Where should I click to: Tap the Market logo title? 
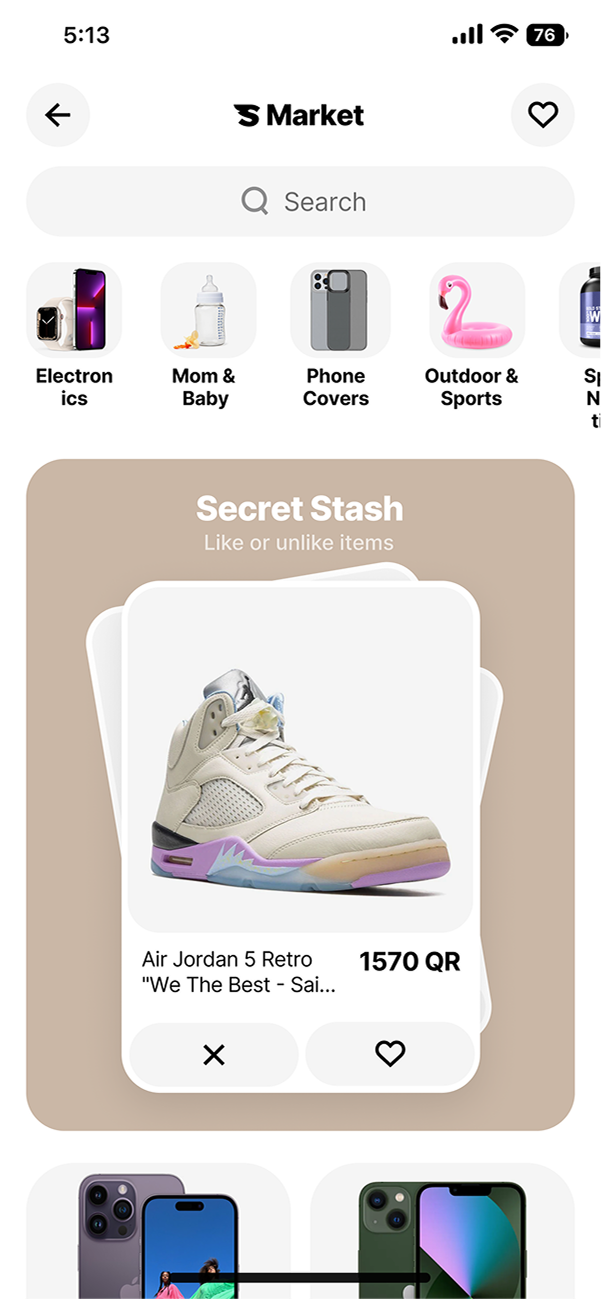click(x=299, y=115)
